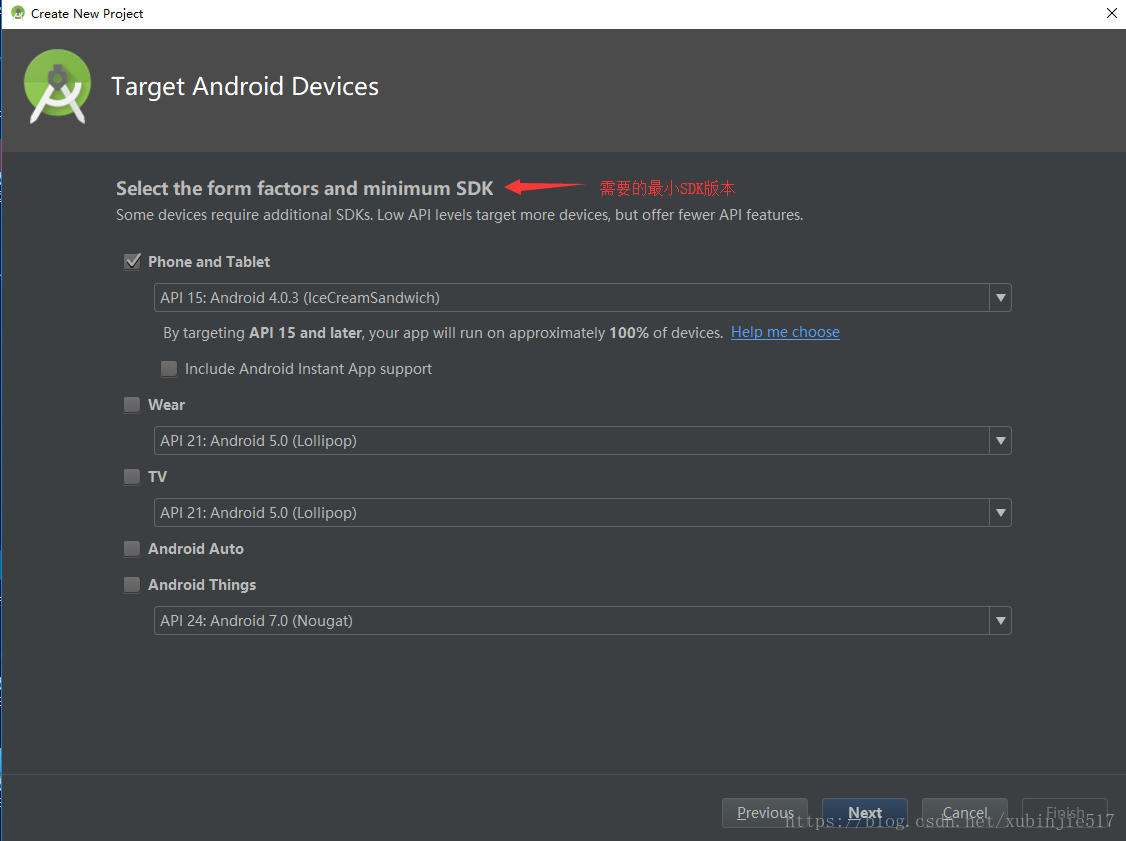Click the title bar Android Studio icon
Screen dimensions: 1126x841
pos(18,13)
